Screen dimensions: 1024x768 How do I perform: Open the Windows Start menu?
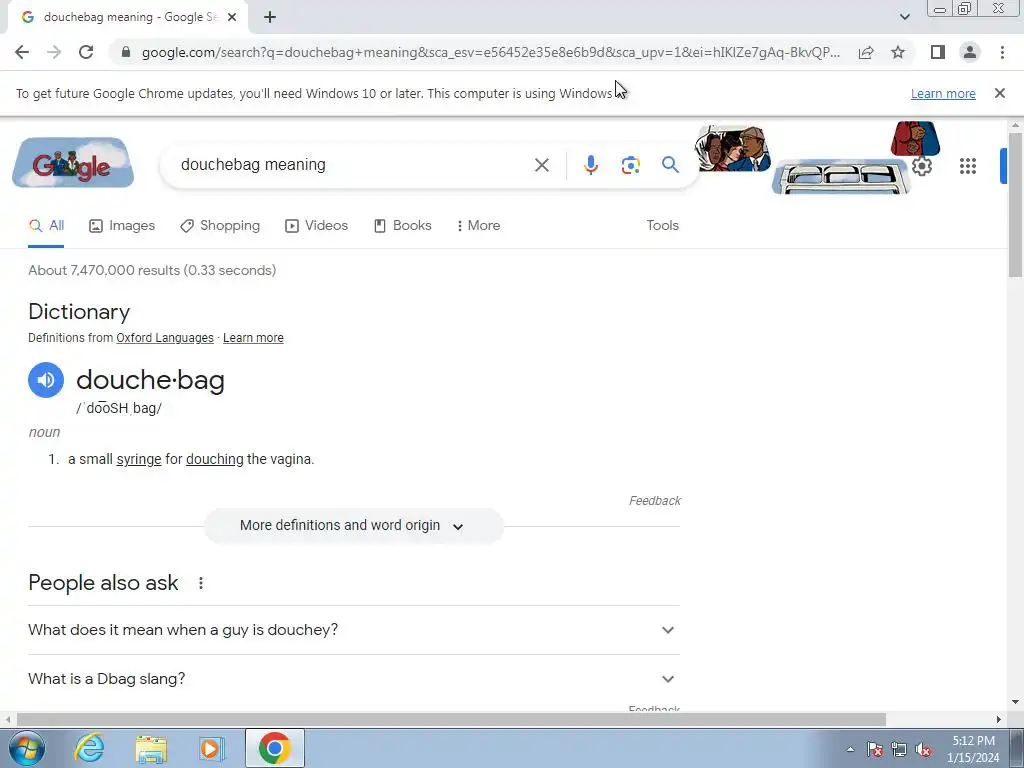(26, 748)
